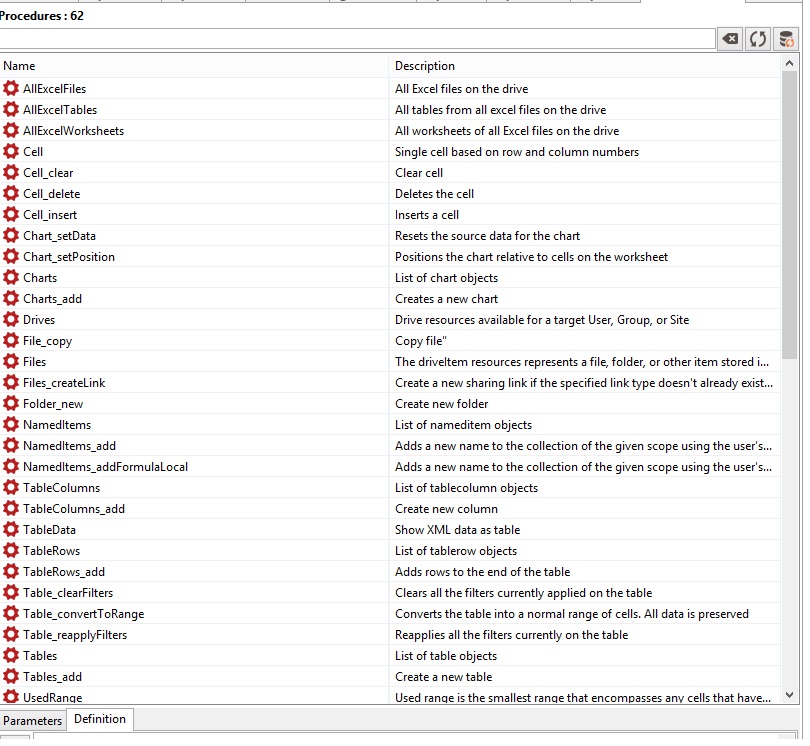Click the refresh arrows icon

(x=758, y=39)
